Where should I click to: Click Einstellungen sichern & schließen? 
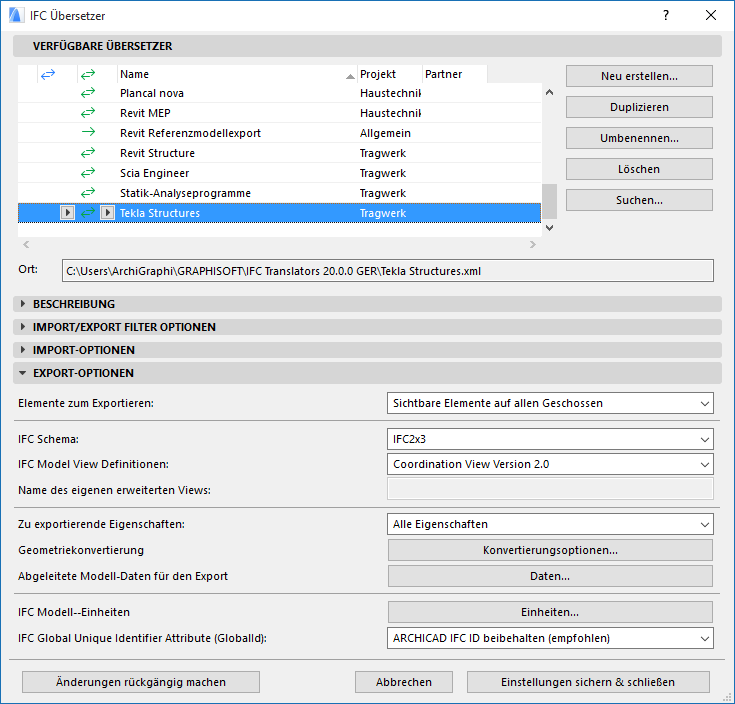point(588,682)
